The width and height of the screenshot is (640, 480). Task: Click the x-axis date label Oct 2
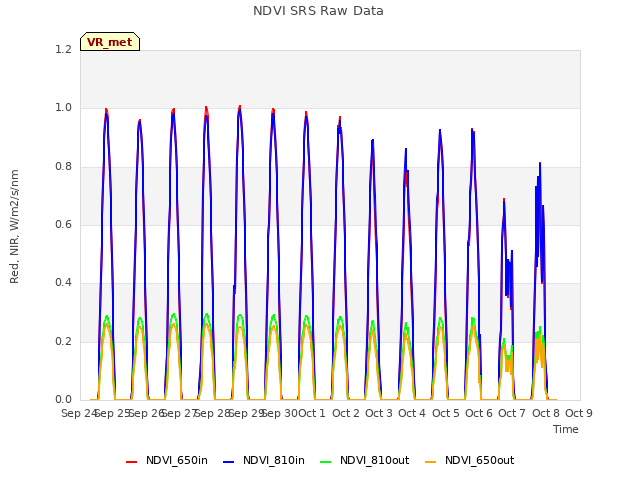click(346, 413)
